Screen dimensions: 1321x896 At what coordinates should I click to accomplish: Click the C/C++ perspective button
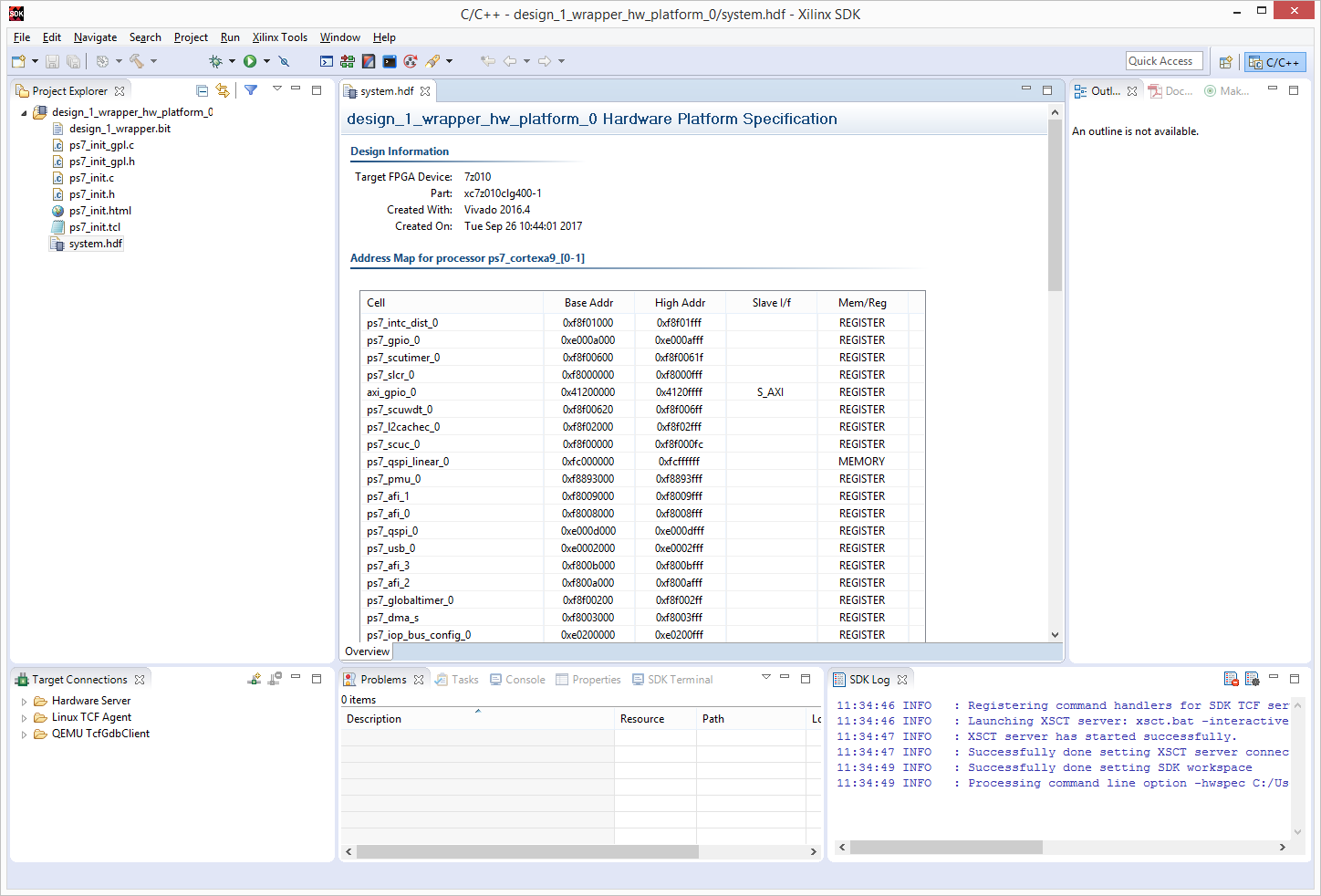(1275, 62)
